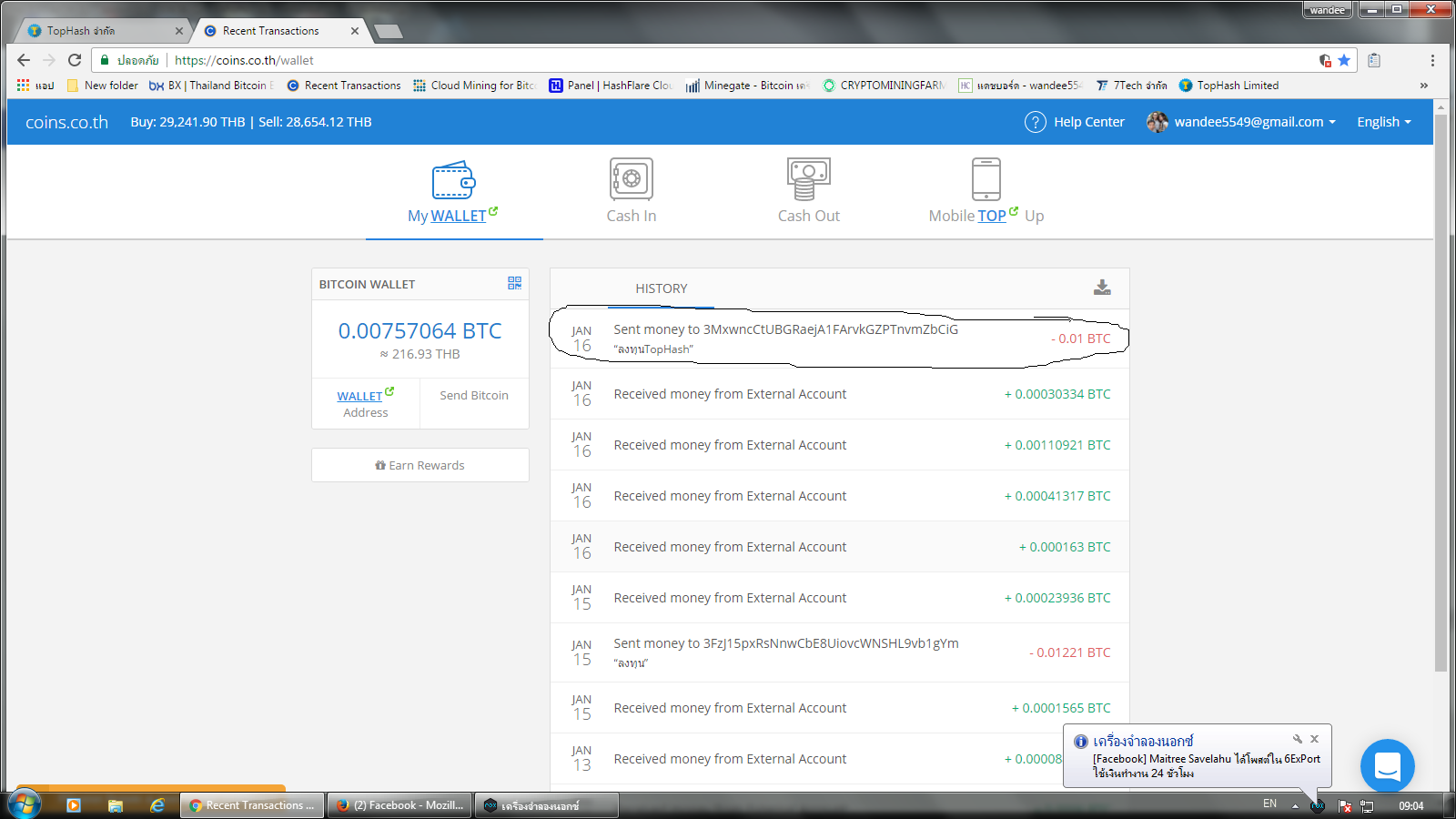Screen dimensions: 1456x819
Task: Open the New folder bookmark
Action: pyautogui.click(x=103, y=86)
